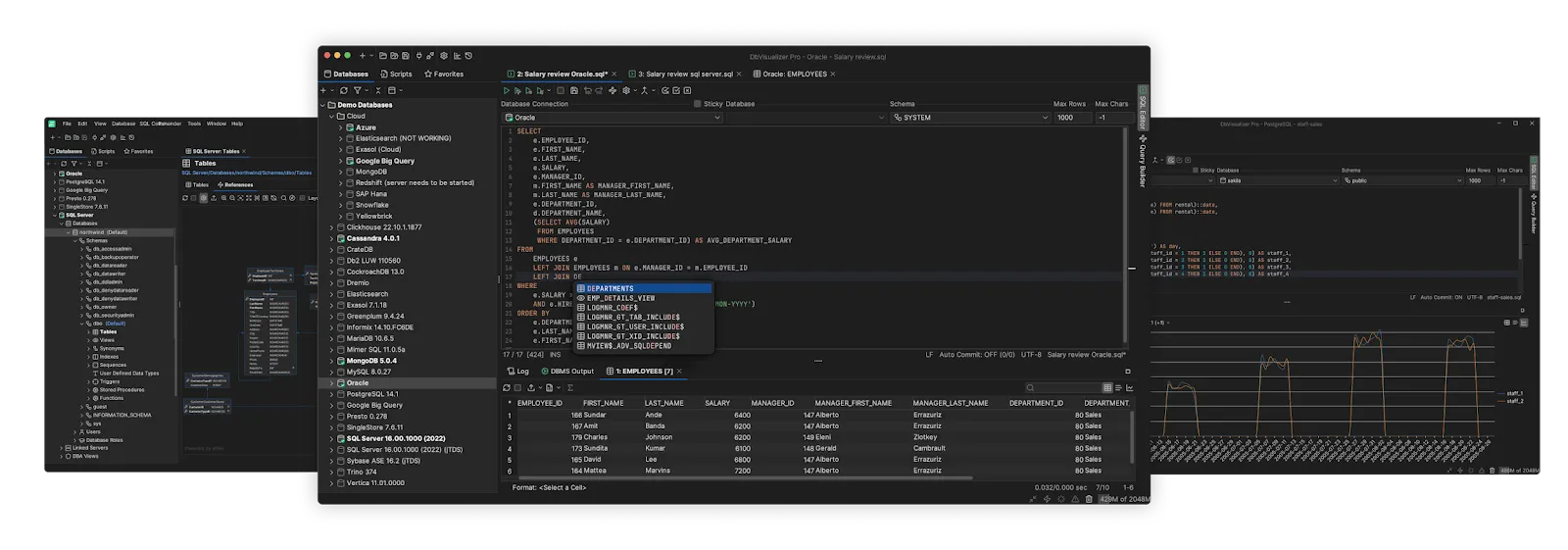Screen dimensions: 1568x550
Task: Collapse the Demo Databases folder
Action: tap(322, 105)
